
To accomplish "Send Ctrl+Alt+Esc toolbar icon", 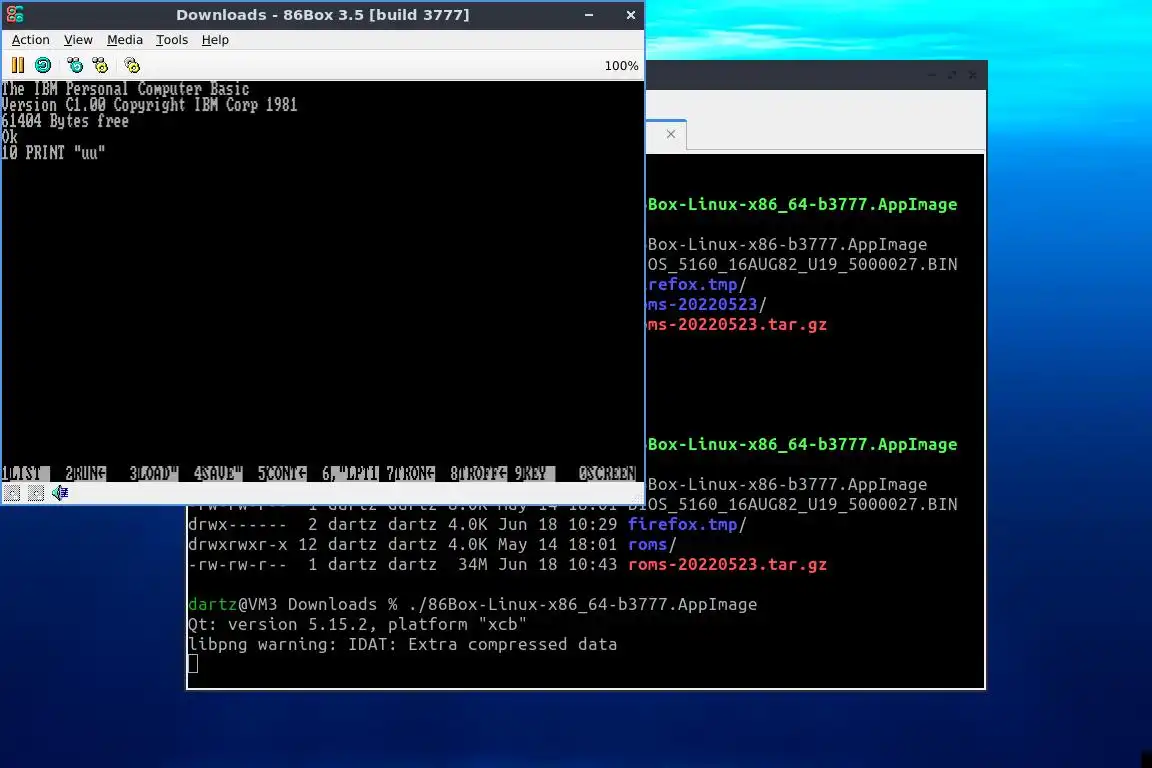I will (x=100, y=65).
